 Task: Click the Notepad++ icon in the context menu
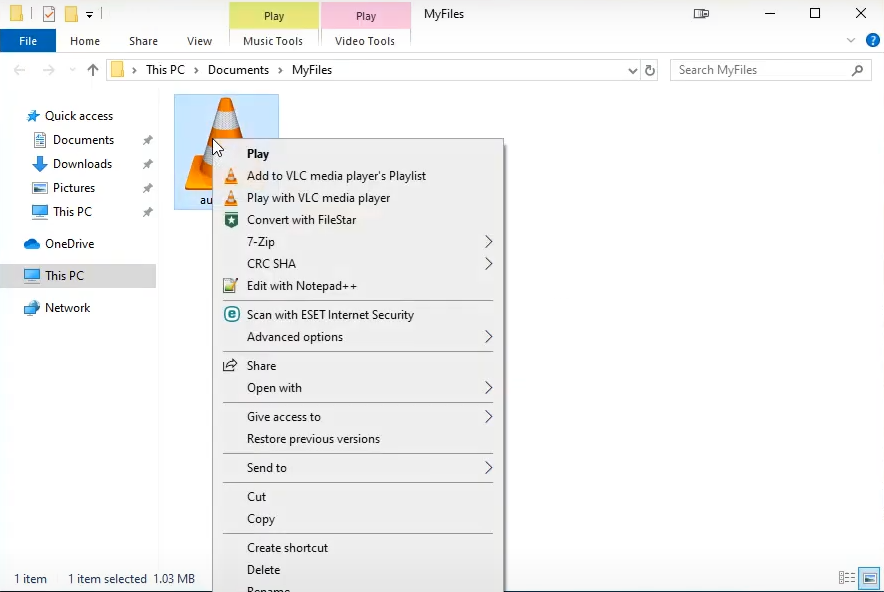pyautogui.click(x=230, y=286)
